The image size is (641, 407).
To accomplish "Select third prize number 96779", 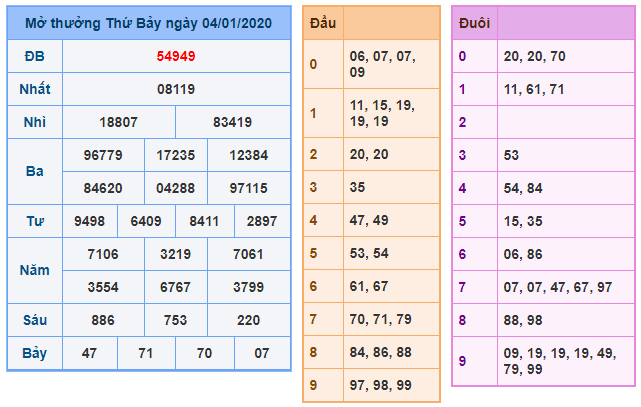I will click(105, 155).
